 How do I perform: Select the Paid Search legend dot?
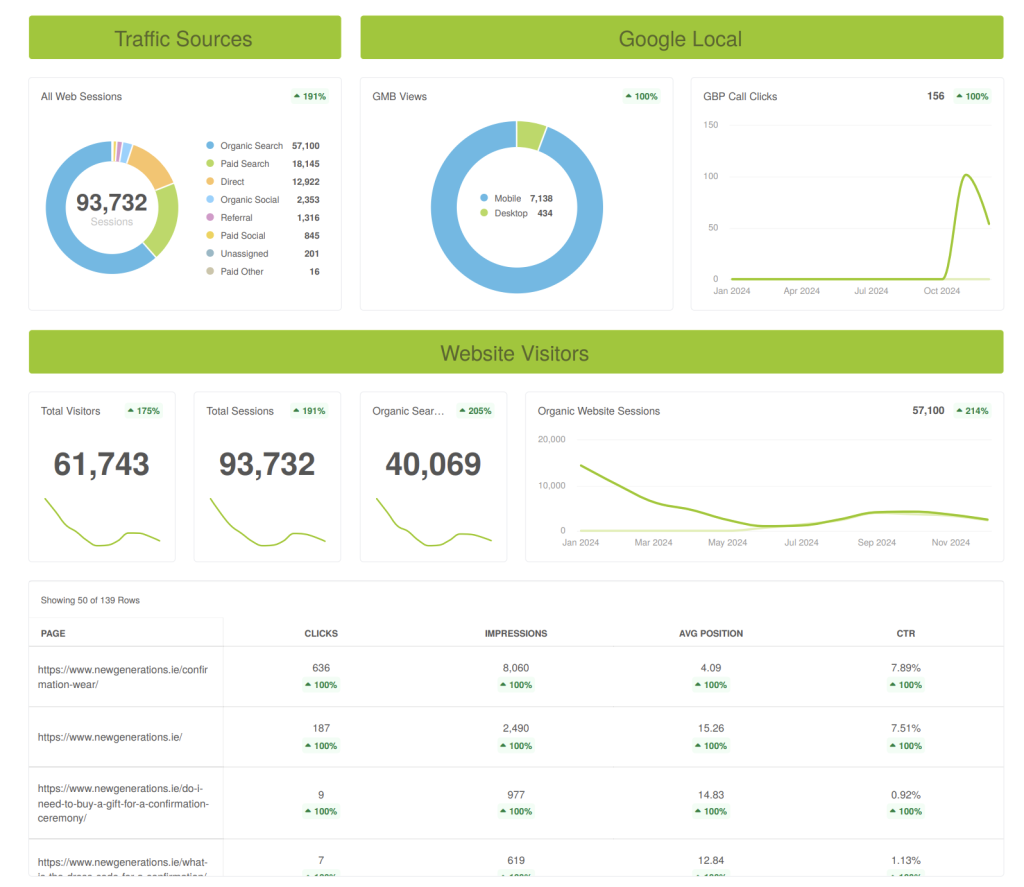point(210,163)
